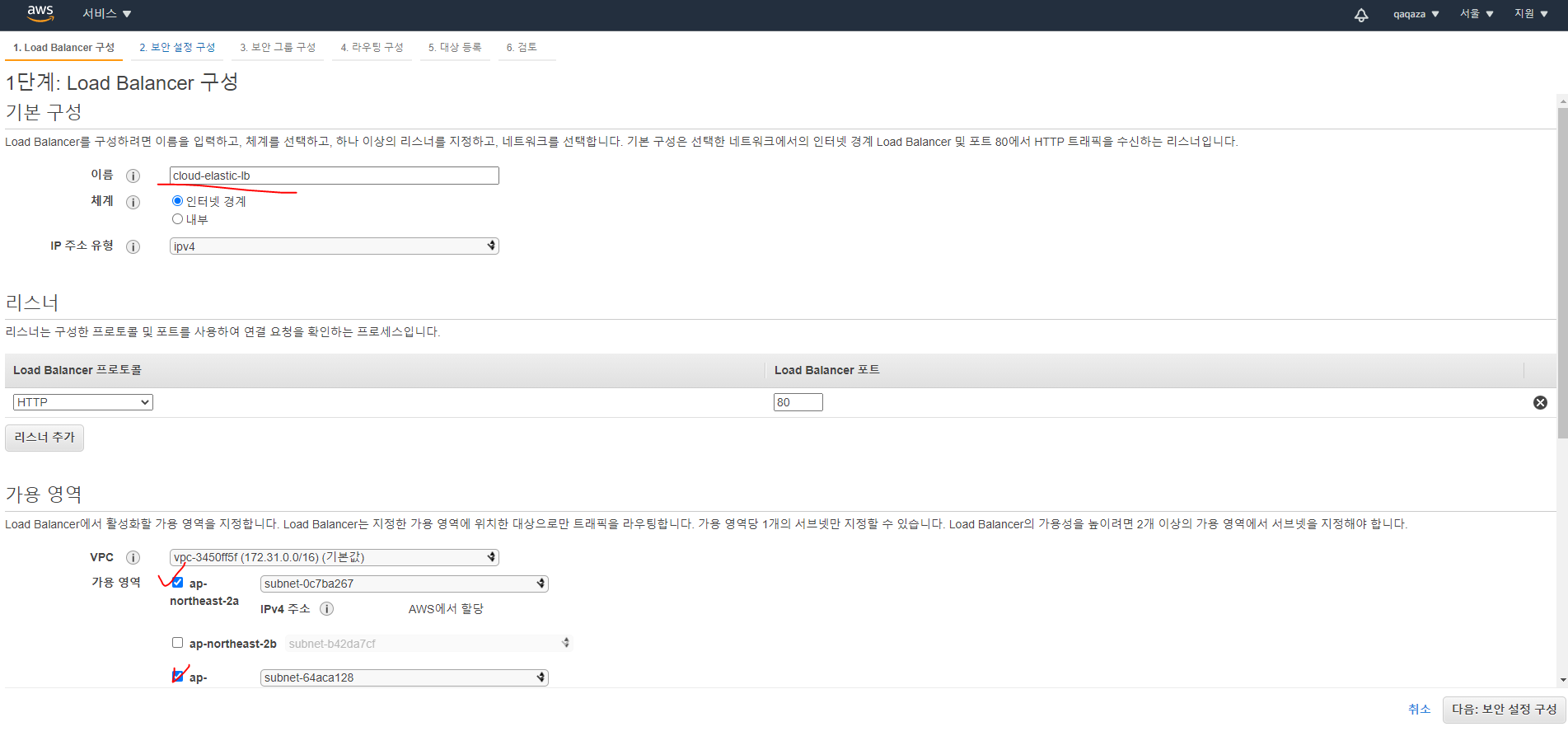Enable the ap-northeast-2b availability zone checkbox
This screenshot has height=736, width=1568.
[x=177, y=643]
